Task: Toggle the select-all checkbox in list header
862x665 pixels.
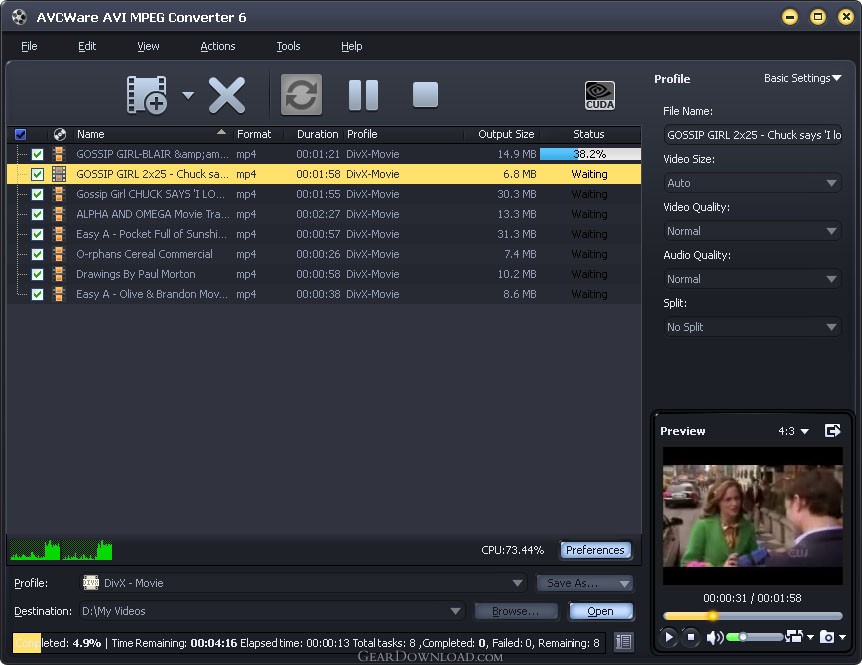Action: [x=20, y=134]
